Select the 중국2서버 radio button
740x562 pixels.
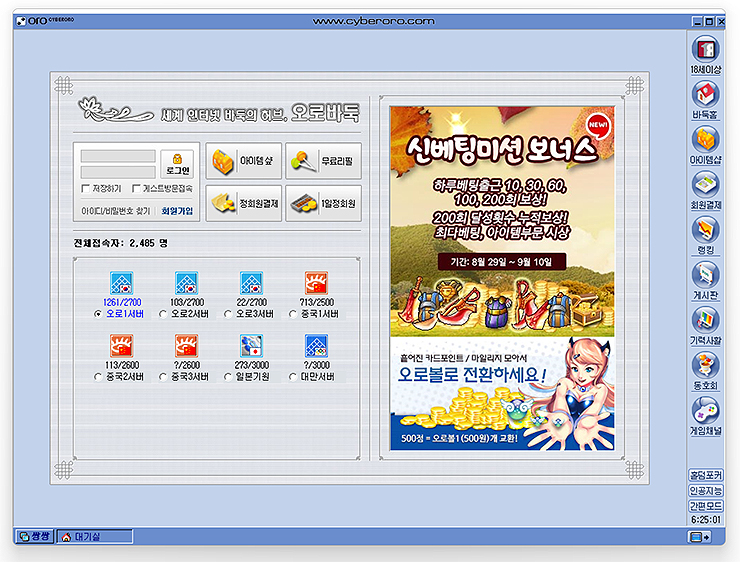pos(98,377)
